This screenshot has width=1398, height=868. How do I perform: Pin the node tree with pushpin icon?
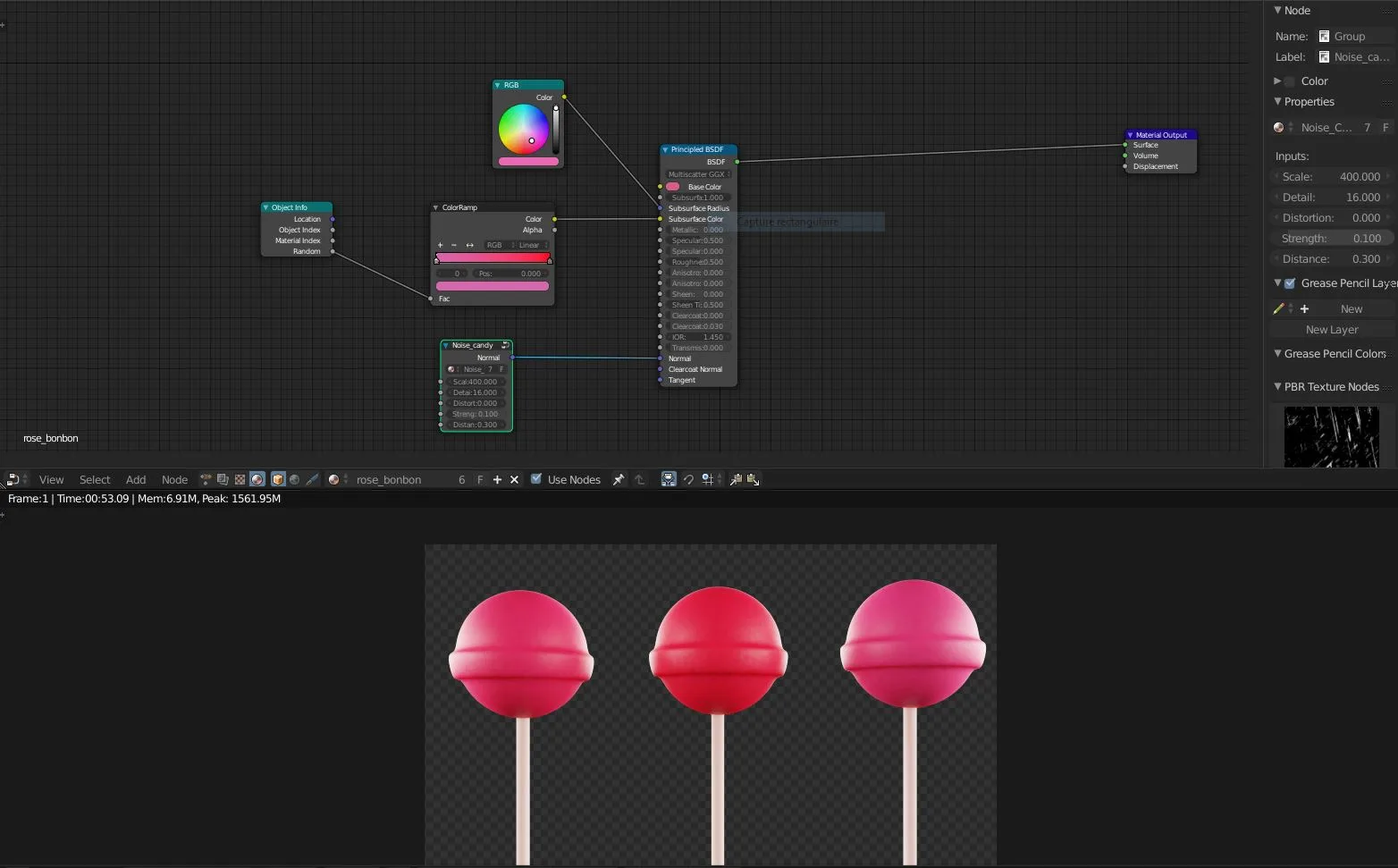[619, 480]
